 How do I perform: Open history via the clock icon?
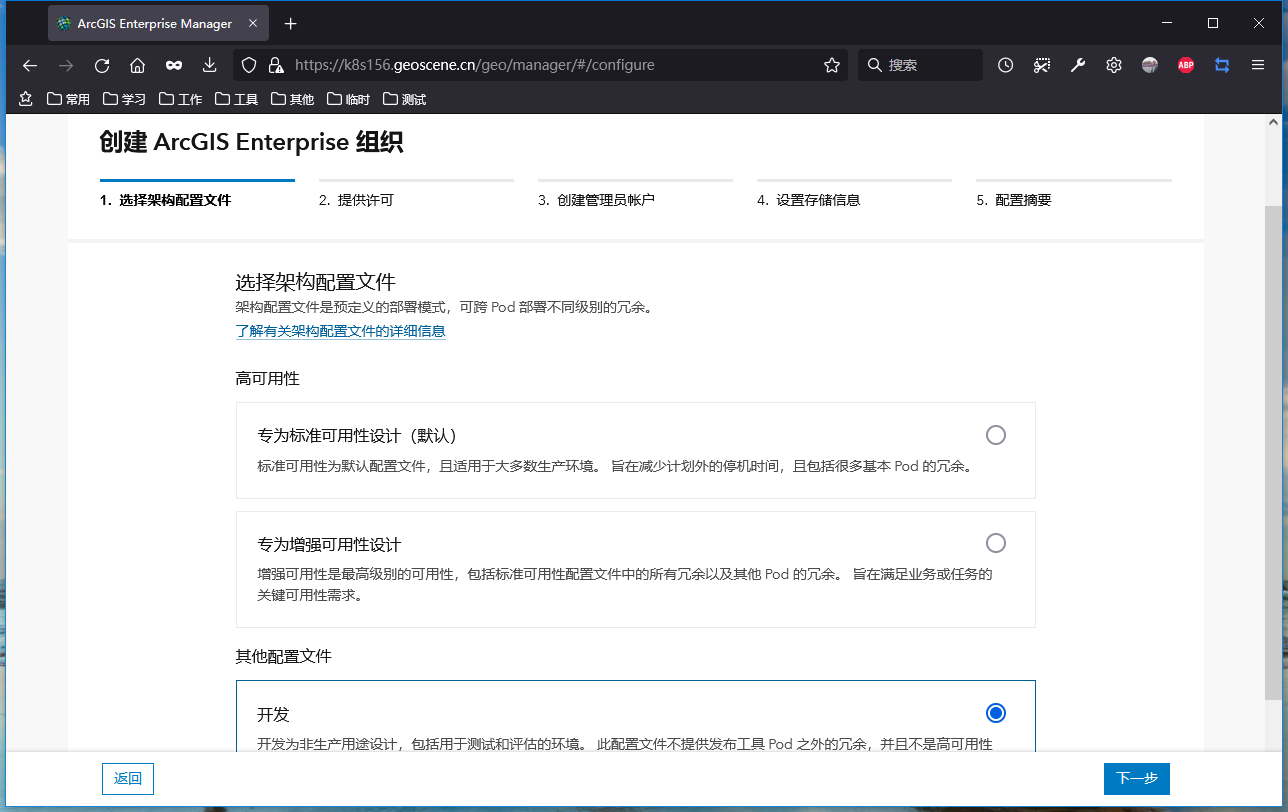point(1006,65)
